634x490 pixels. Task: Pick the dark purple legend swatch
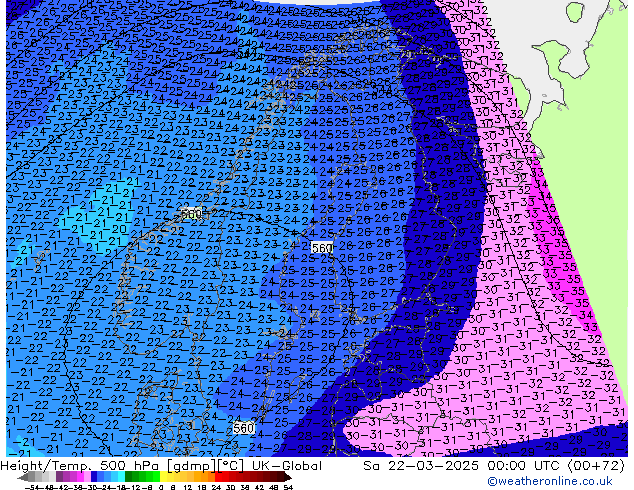[59, 477]
